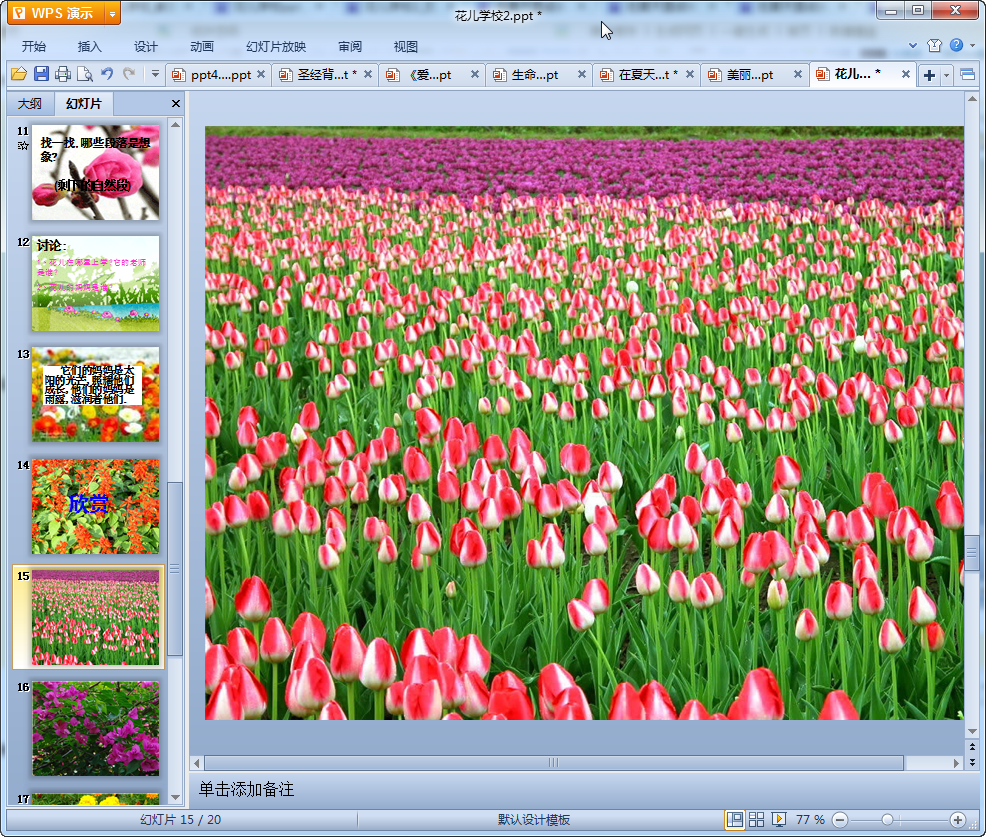Open the 幻灯片放映 ribbon tab

tap(276, 46)
